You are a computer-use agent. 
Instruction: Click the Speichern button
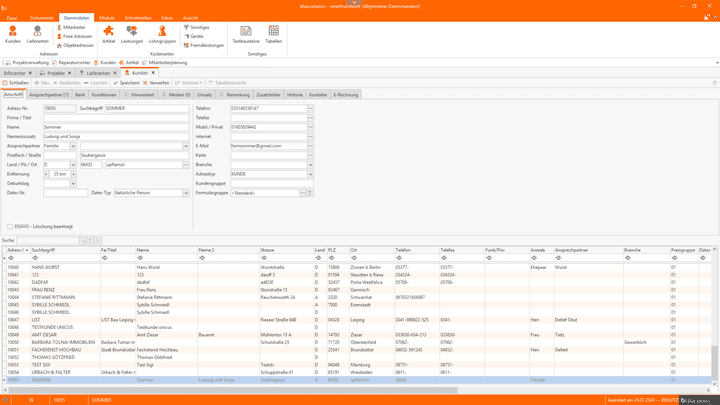pos(128,83)
